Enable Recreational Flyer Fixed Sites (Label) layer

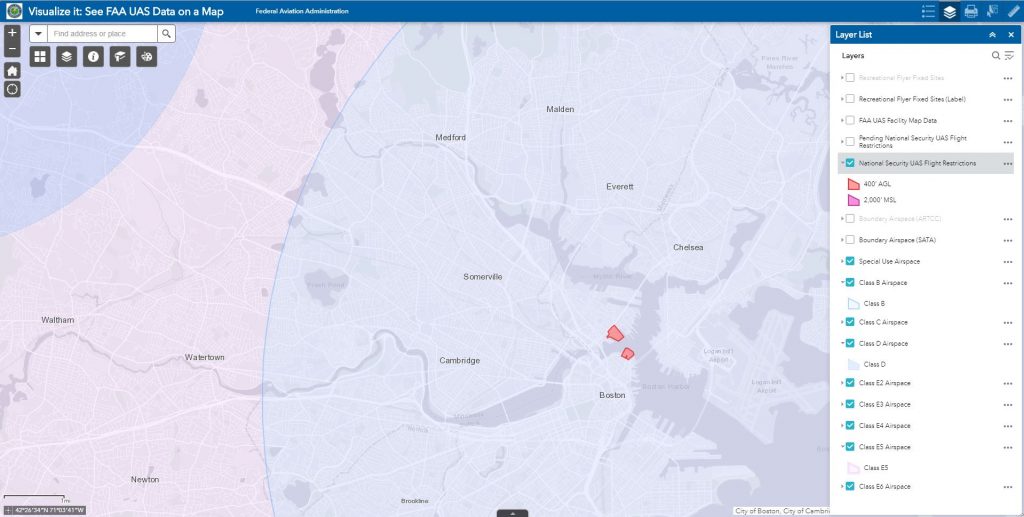[x=850, y=99]
